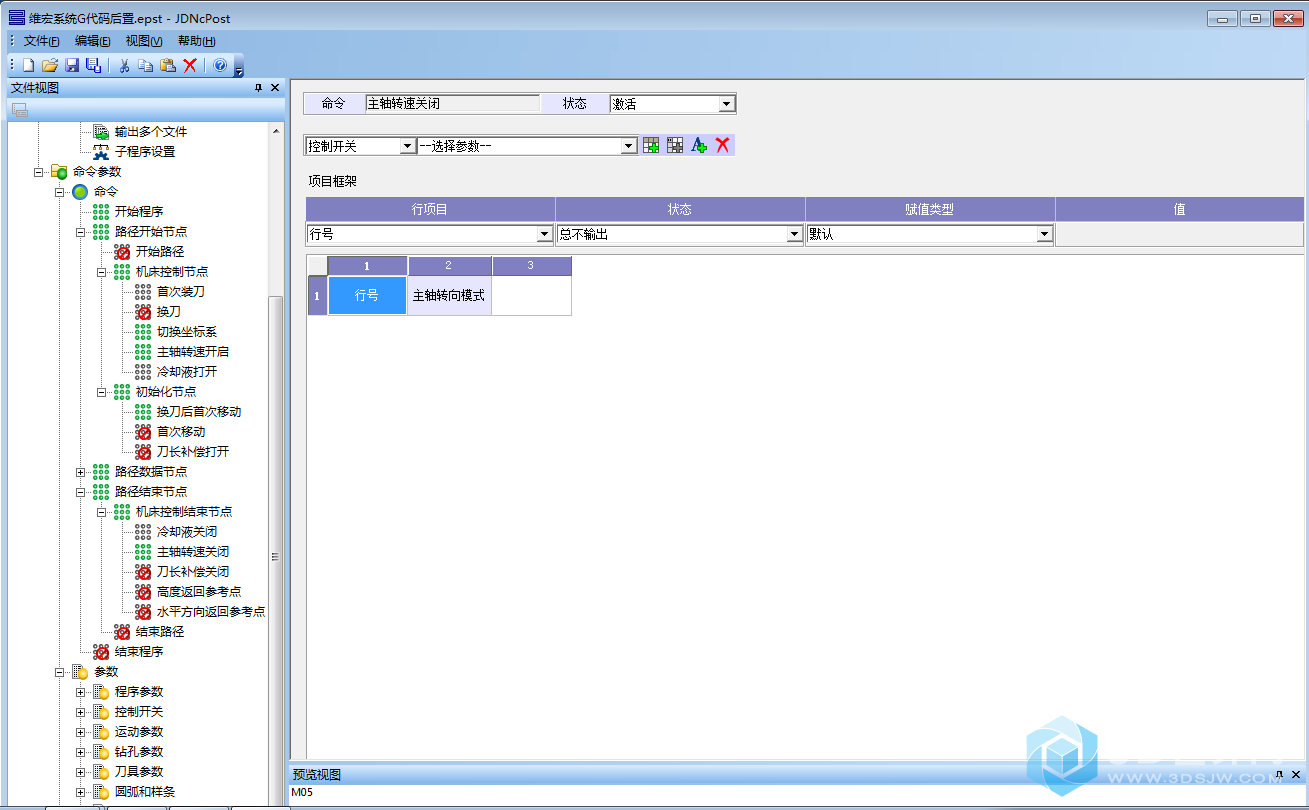The height and width of the screenshot is (810, 1309).
Task: Pin the 预览视图 panel
Action: coord(1279,775)
